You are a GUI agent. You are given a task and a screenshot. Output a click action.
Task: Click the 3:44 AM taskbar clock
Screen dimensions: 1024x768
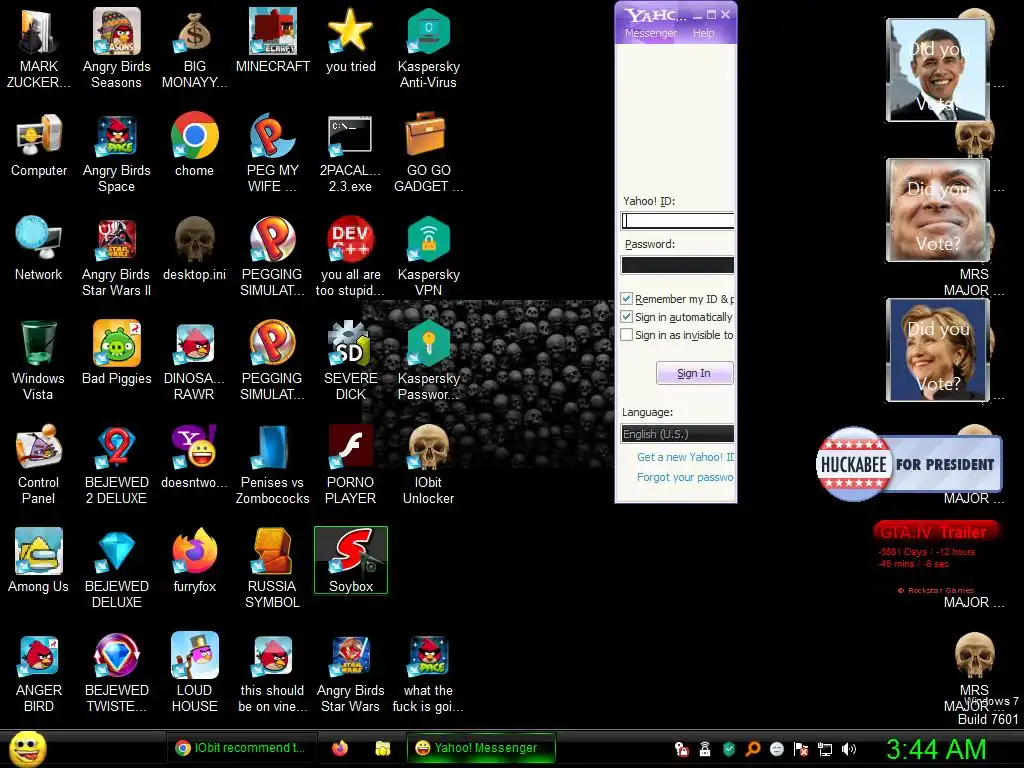tap(936, 749)
